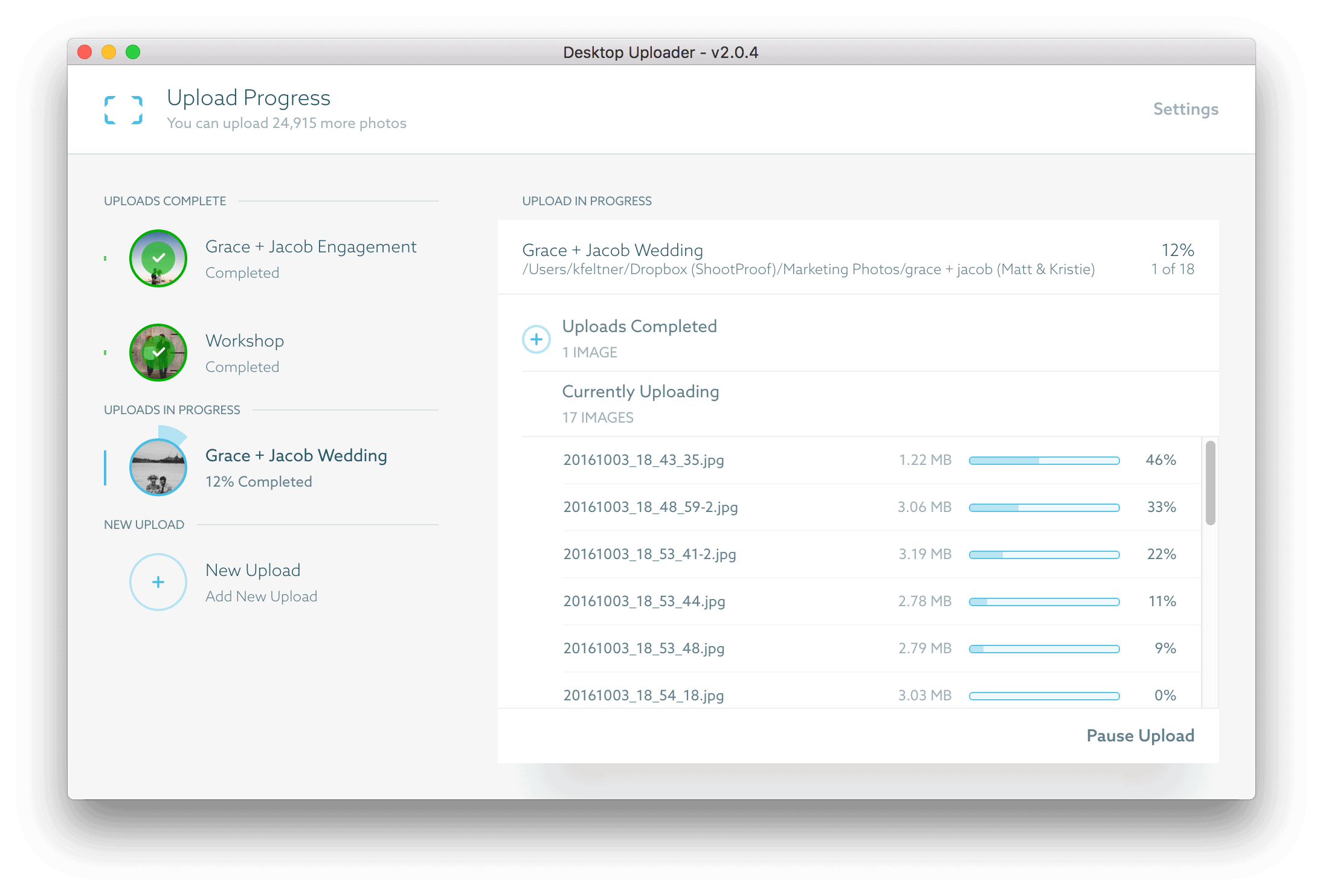Click the New Upload plus circle icon

(x=158, y=582)
